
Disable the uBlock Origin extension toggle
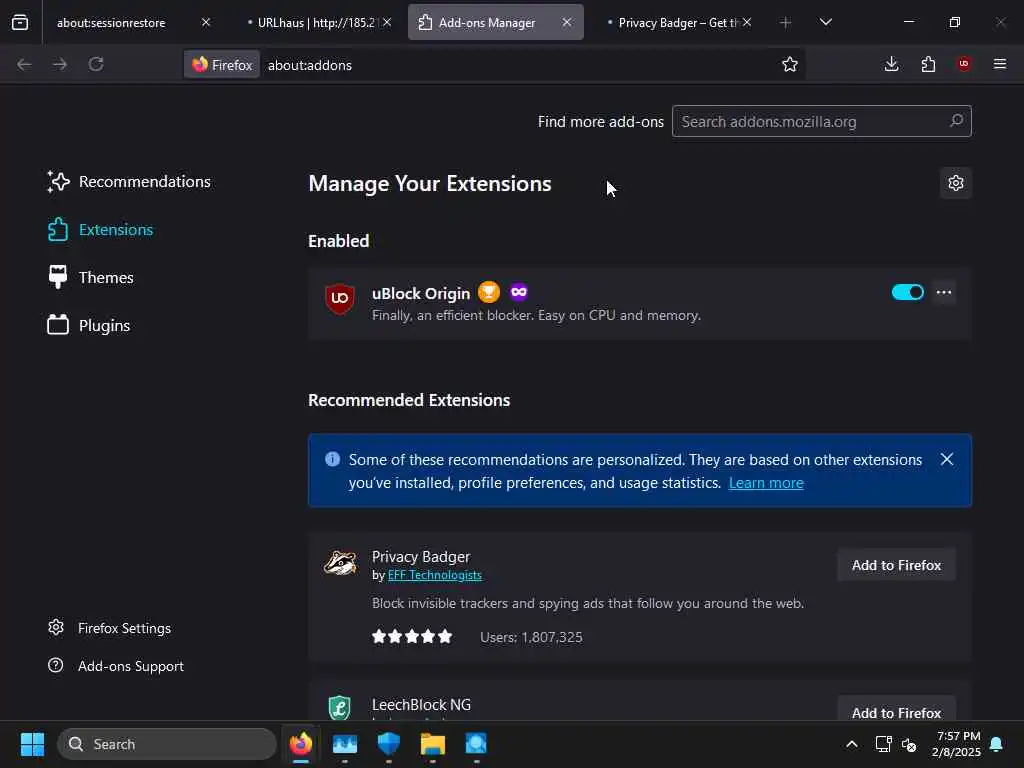tap(908, 292)
